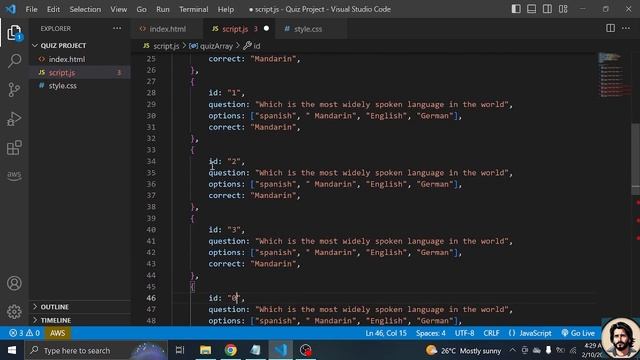This screenshot has width=640, height=360.
Task: Open errors and warnings in status bar
Action: click(x=24, y=333)
